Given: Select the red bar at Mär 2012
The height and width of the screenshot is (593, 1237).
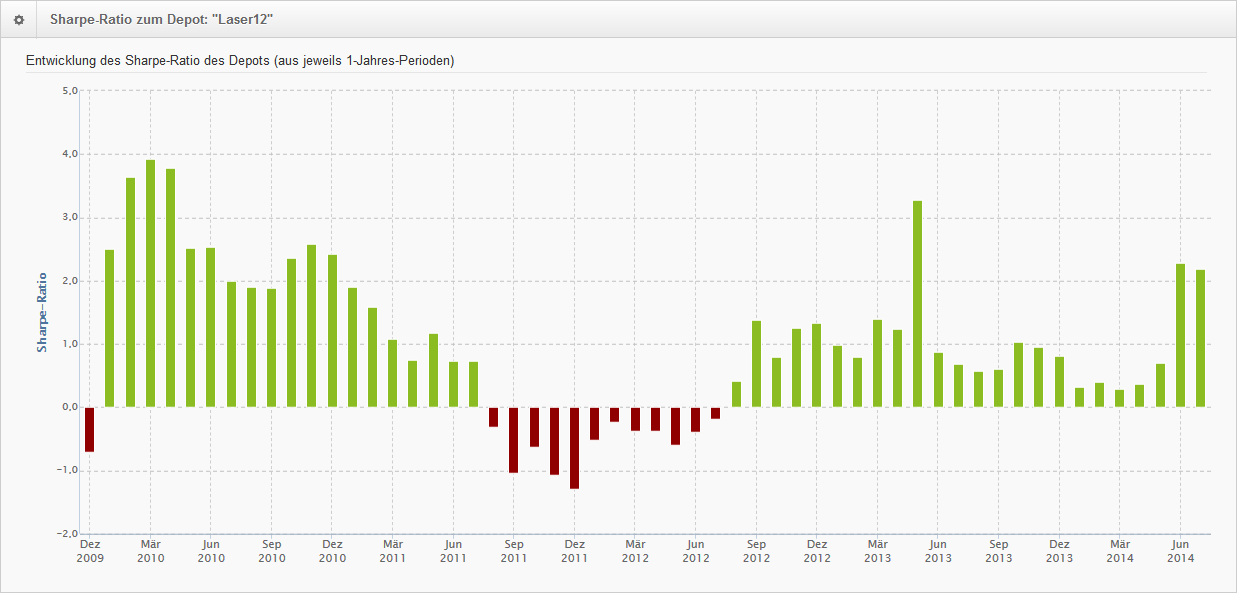Looking at the screenshot, I should tap(635, 418).
